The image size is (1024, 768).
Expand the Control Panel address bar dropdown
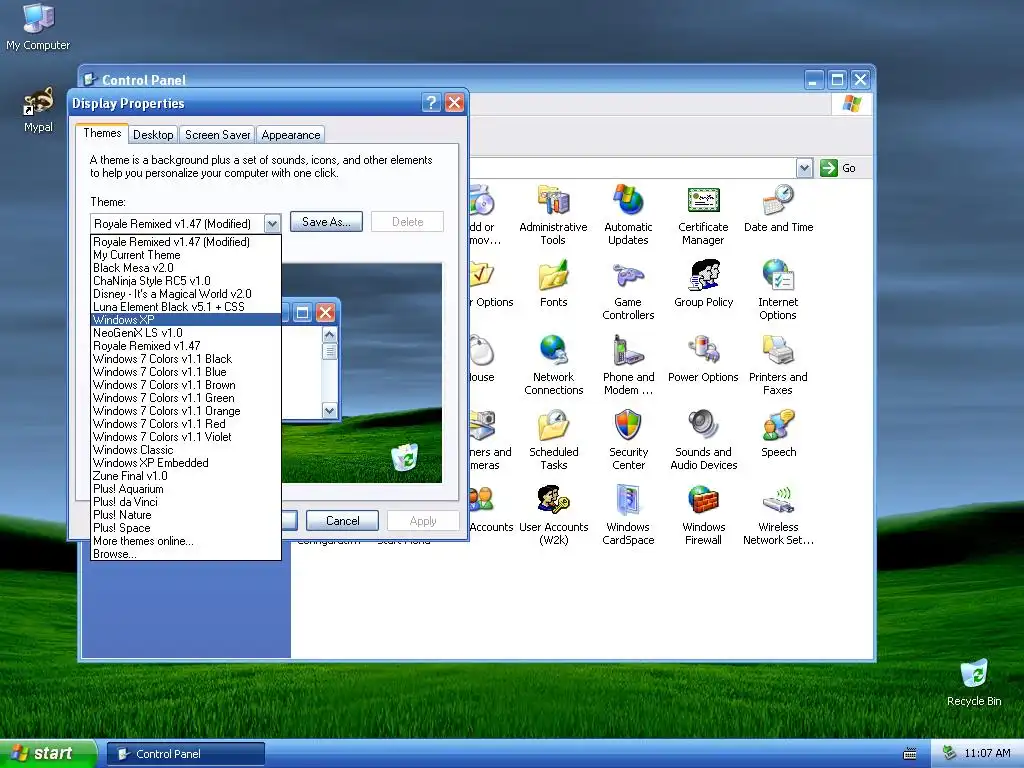(805, 168)
